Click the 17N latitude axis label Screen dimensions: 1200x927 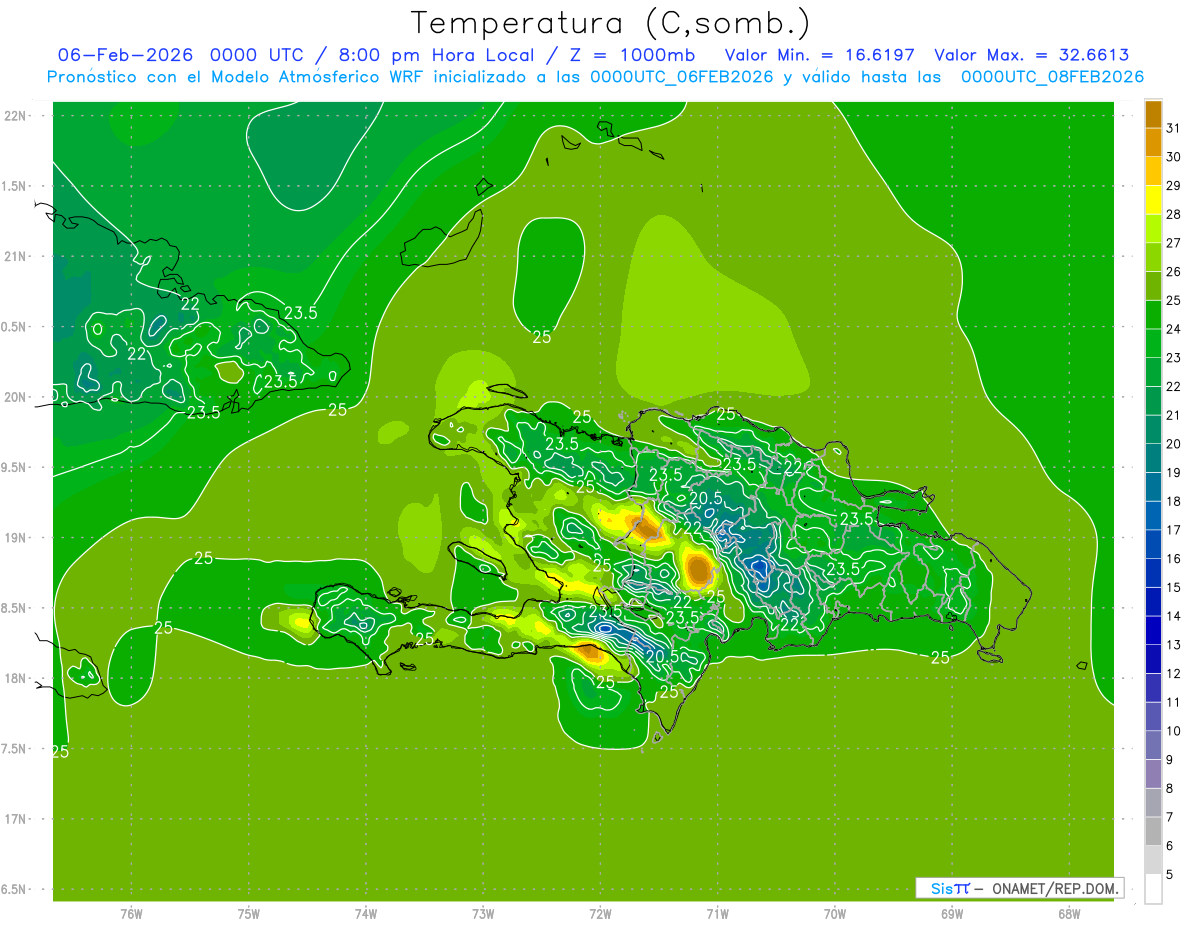16,819
